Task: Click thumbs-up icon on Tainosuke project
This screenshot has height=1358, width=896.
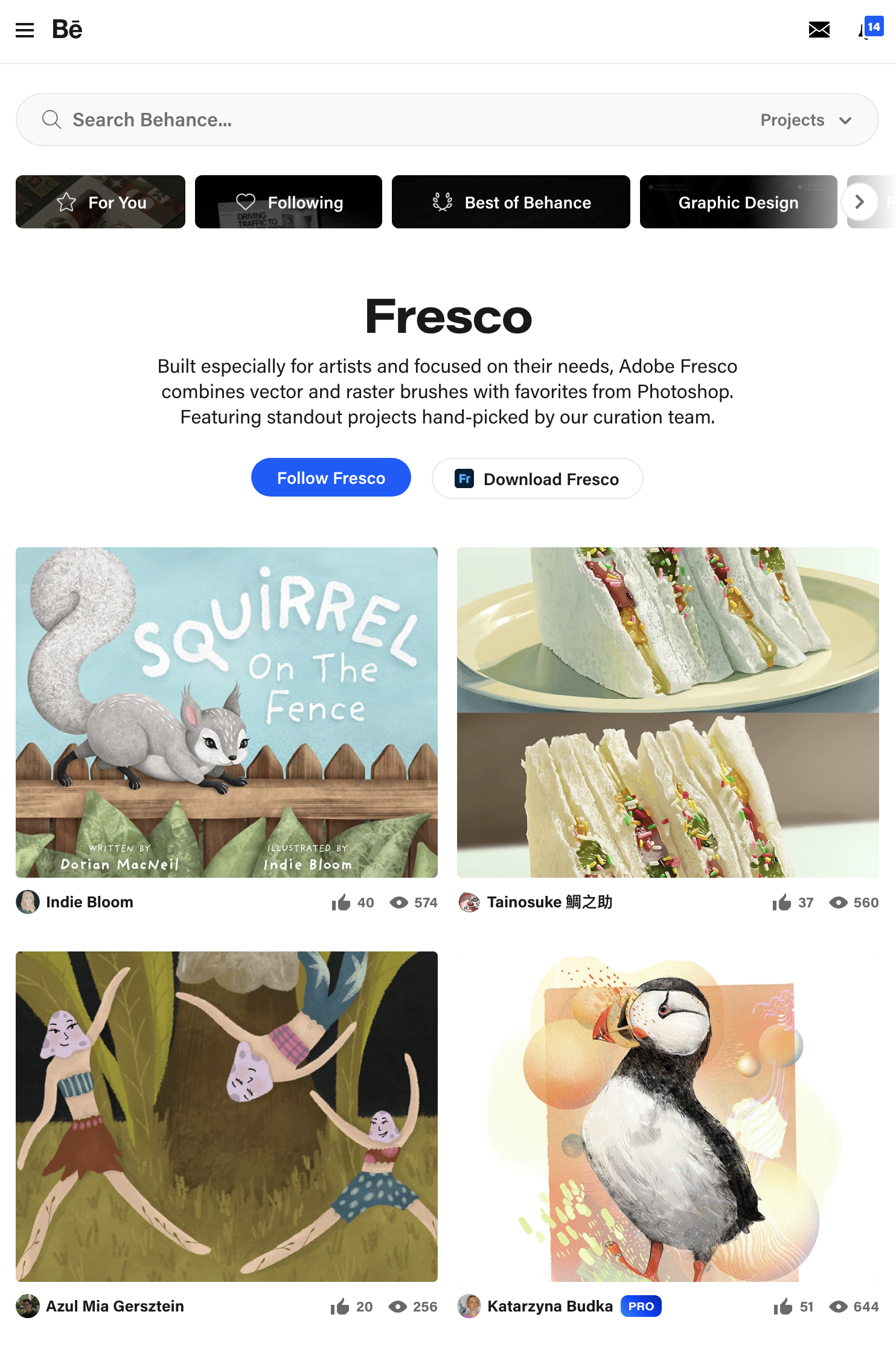Action: point(782,903)
